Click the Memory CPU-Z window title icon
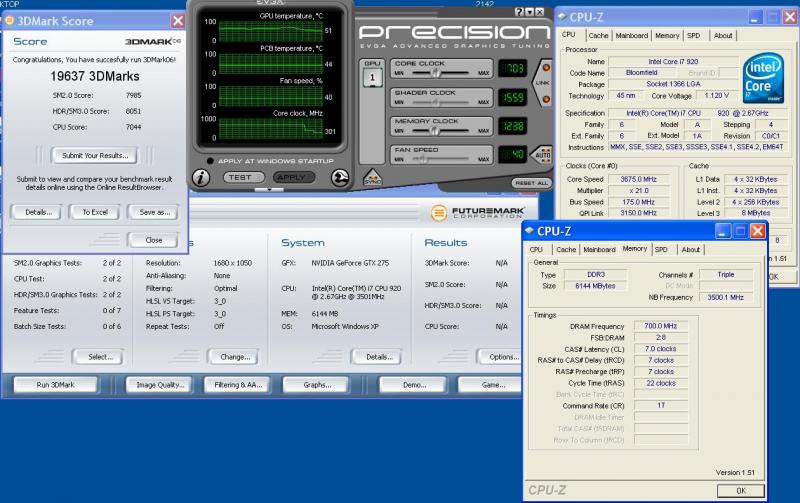The image size is (800, 503). (x=529, y=231)
